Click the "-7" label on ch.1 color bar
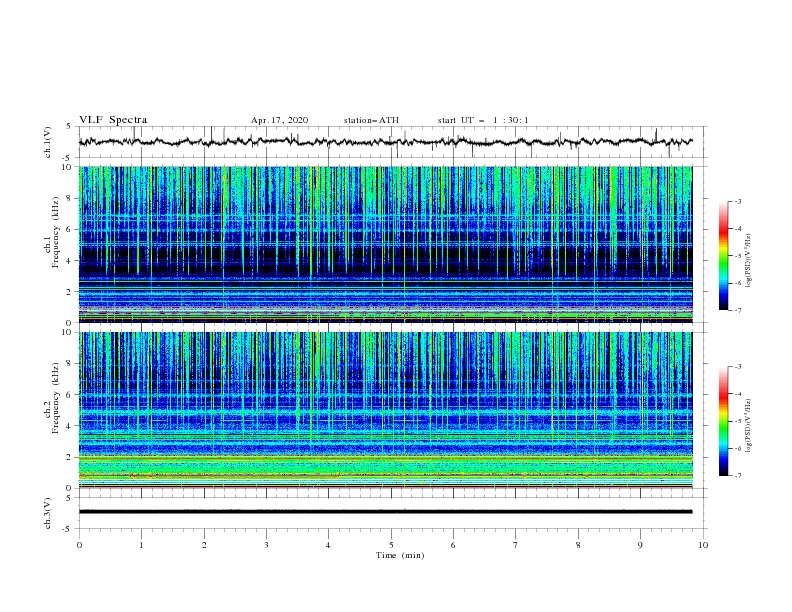The image size is (792, 612). pos(737,310)
